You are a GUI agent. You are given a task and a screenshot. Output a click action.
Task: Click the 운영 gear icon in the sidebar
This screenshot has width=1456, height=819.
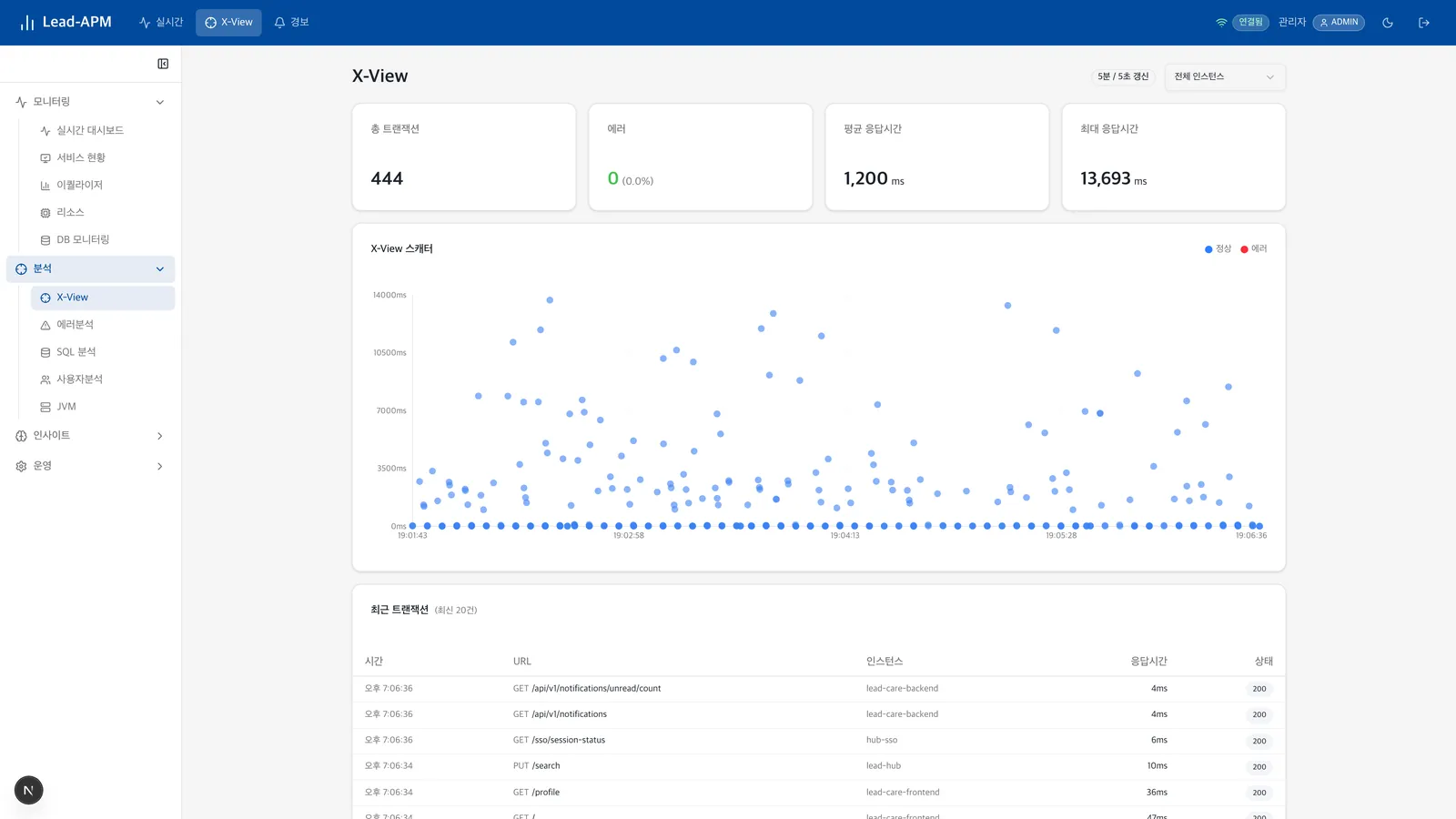click(21, 466)
